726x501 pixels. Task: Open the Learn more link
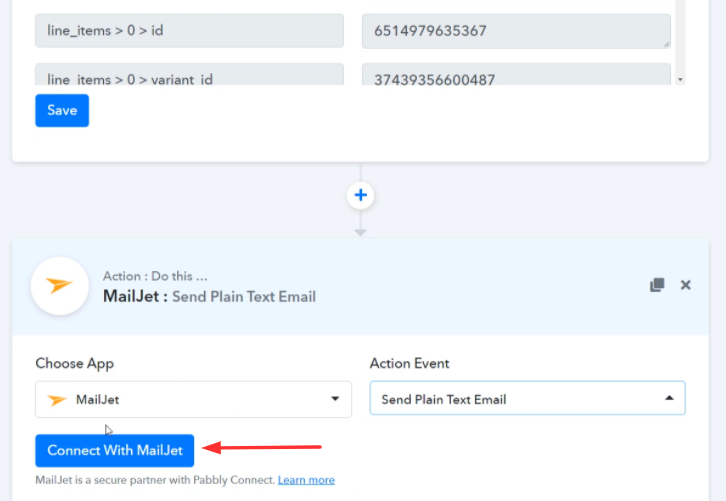[x=306, y=480]
